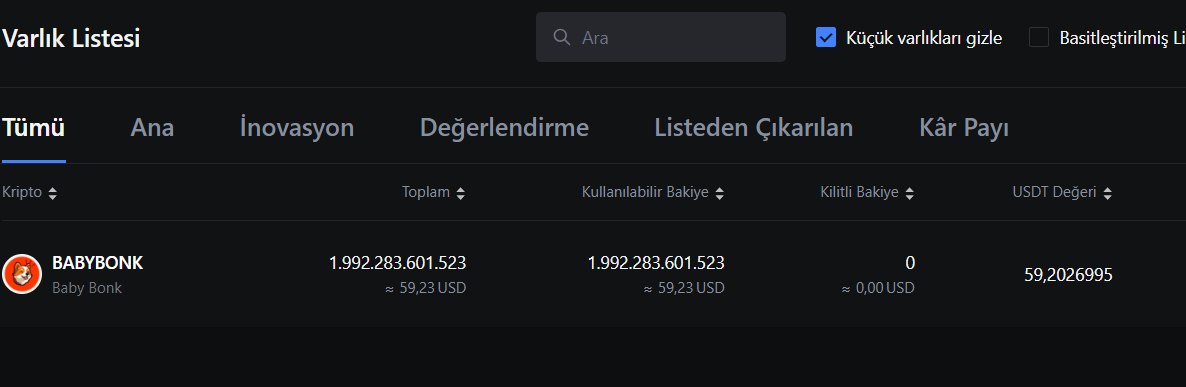Select the Tümü tab

click(x=33, y=128)
